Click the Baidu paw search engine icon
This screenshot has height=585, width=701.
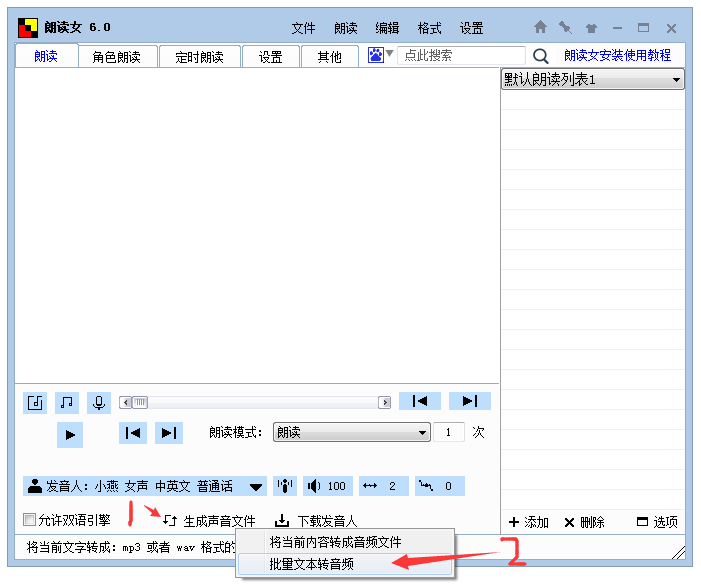pyautogui.click(x=376, y=55)
